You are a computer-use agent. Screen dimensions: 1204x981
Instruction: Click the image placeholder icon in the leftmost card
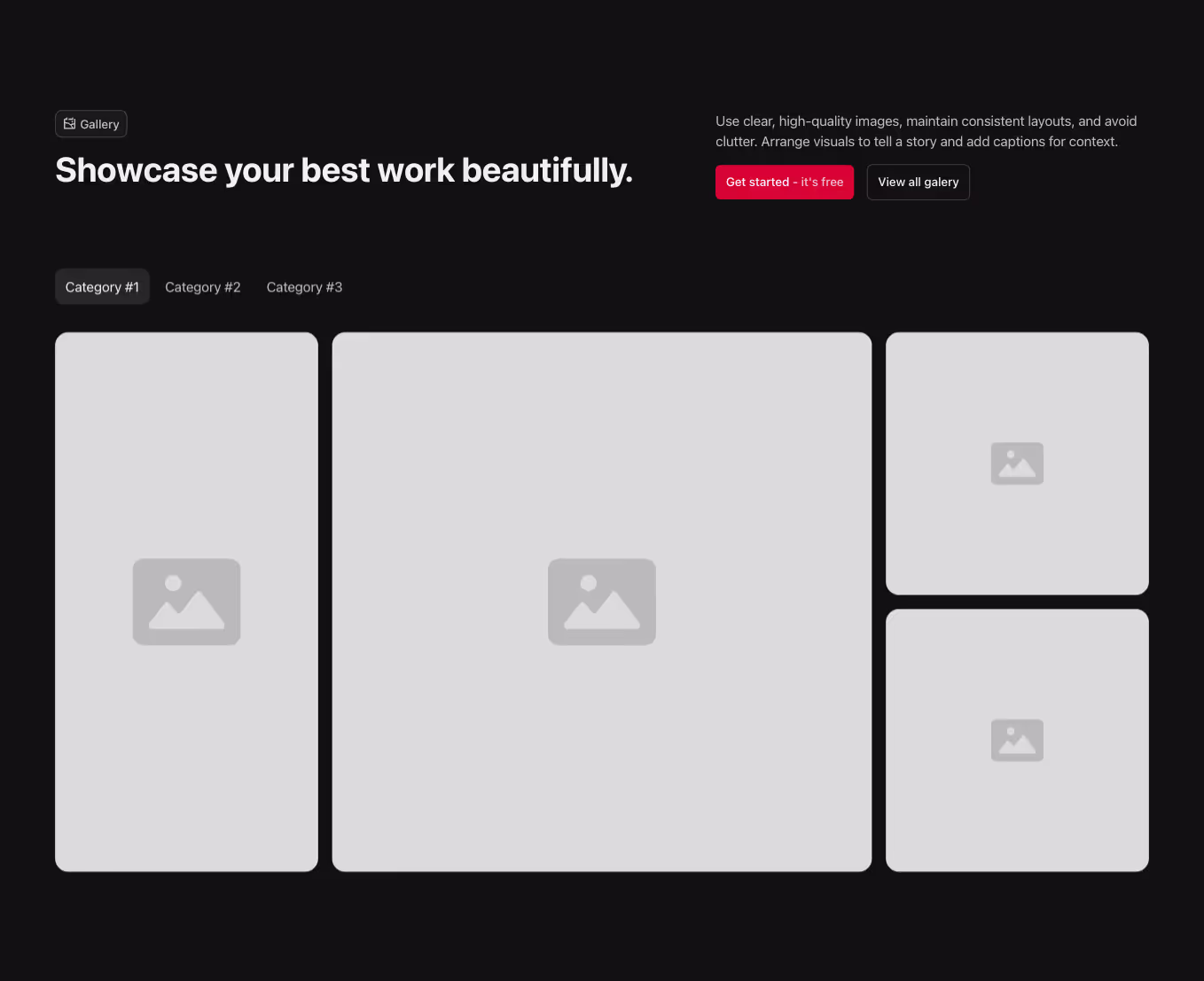coord(186,602)
